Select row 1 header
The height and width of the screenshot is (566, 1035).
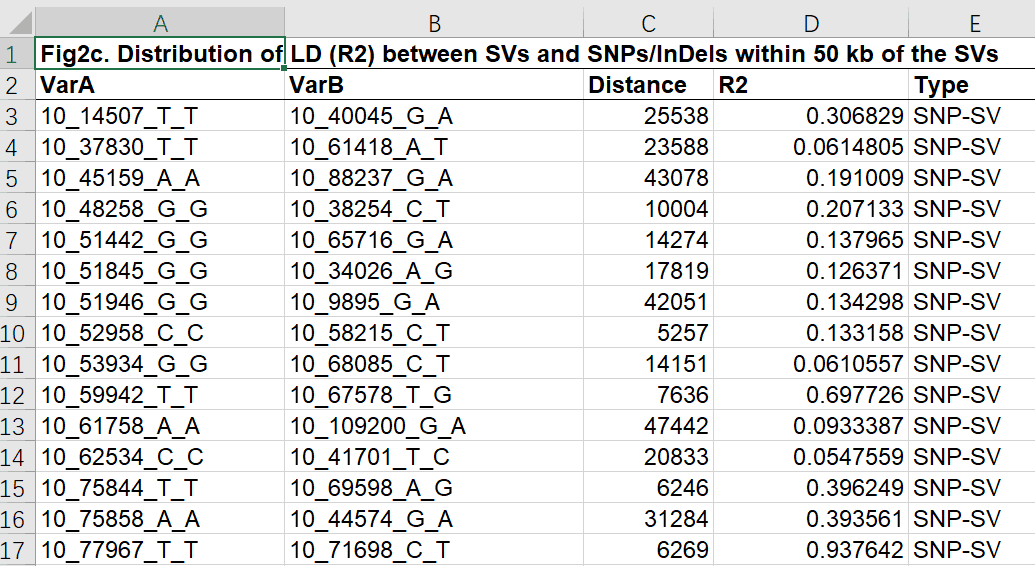pyautogui.click(x=17, y=53)
